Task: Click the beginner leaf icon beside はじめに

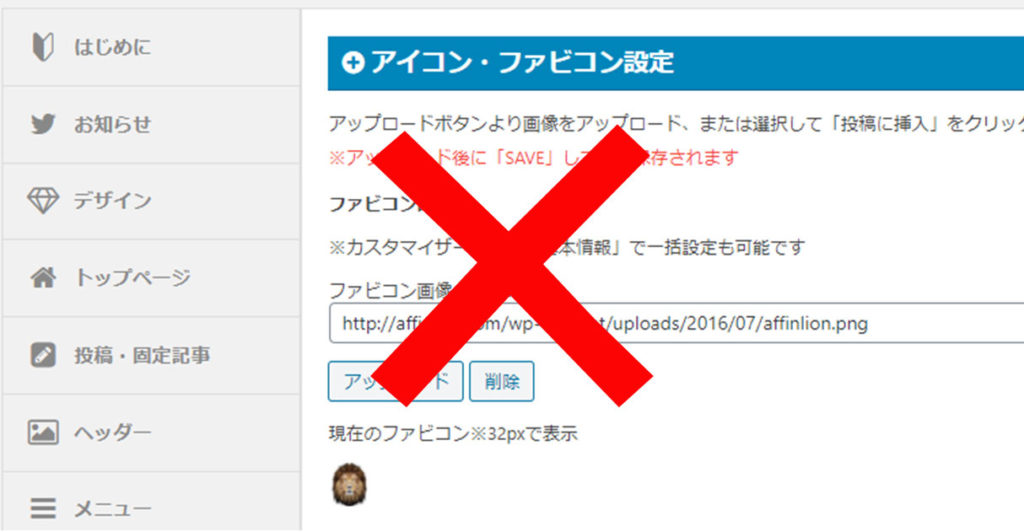Action: point(43,47)
